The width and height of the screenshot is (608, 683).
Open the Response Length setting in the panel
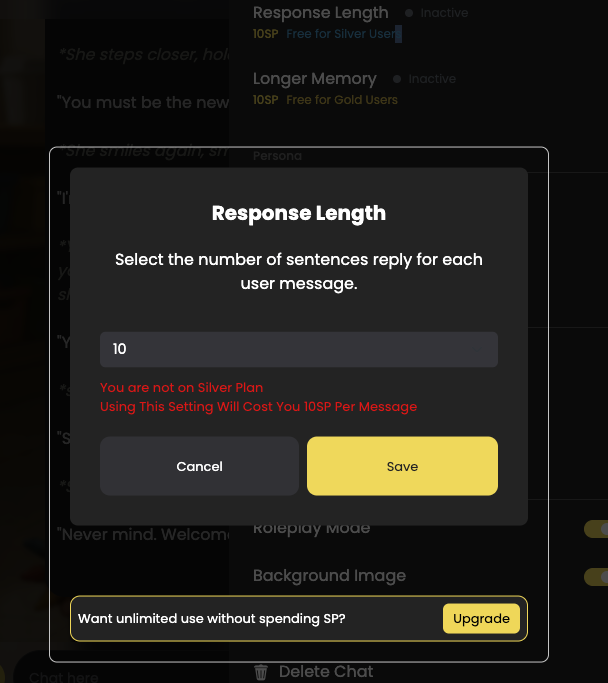click(321, 13)
